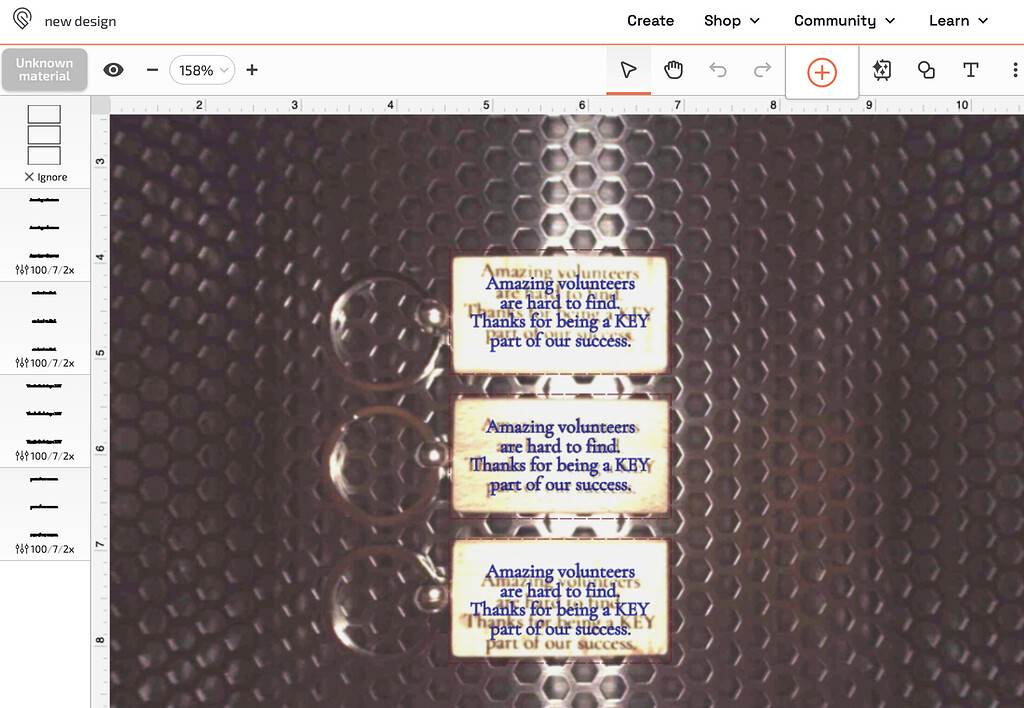Zoom out with the minus button

pos(152,70)
